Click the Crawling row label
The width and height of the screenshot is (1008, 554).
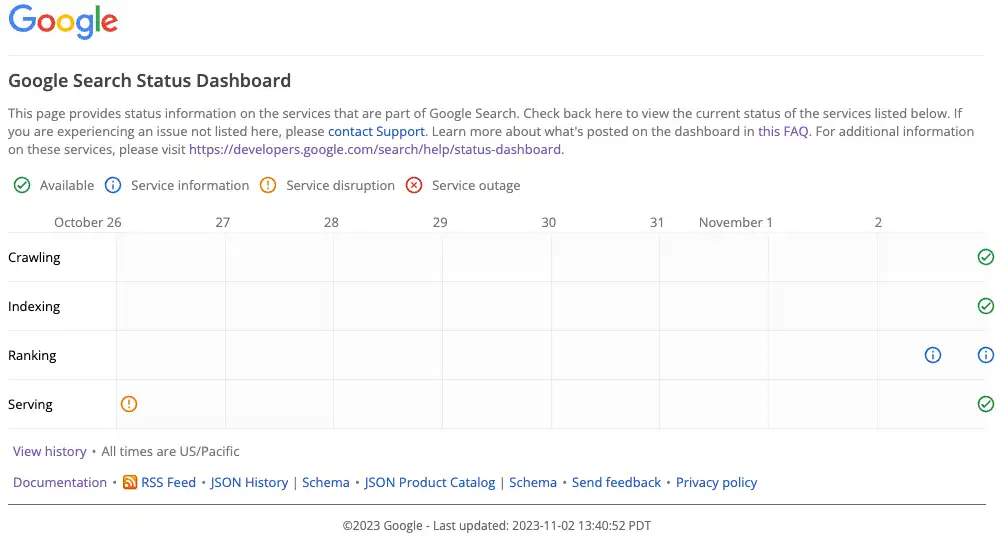coord(34,258)
